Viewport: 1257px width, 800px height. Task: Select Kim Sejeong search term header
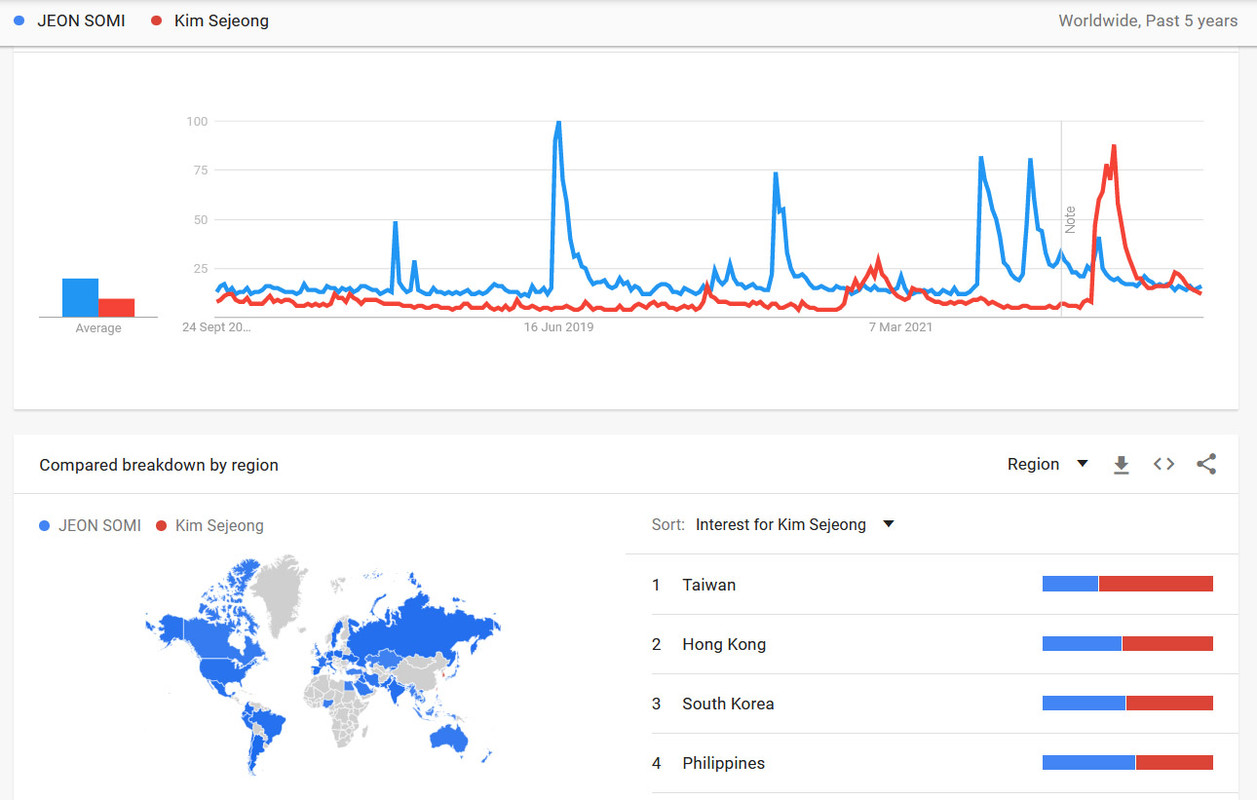coord(209,20)
